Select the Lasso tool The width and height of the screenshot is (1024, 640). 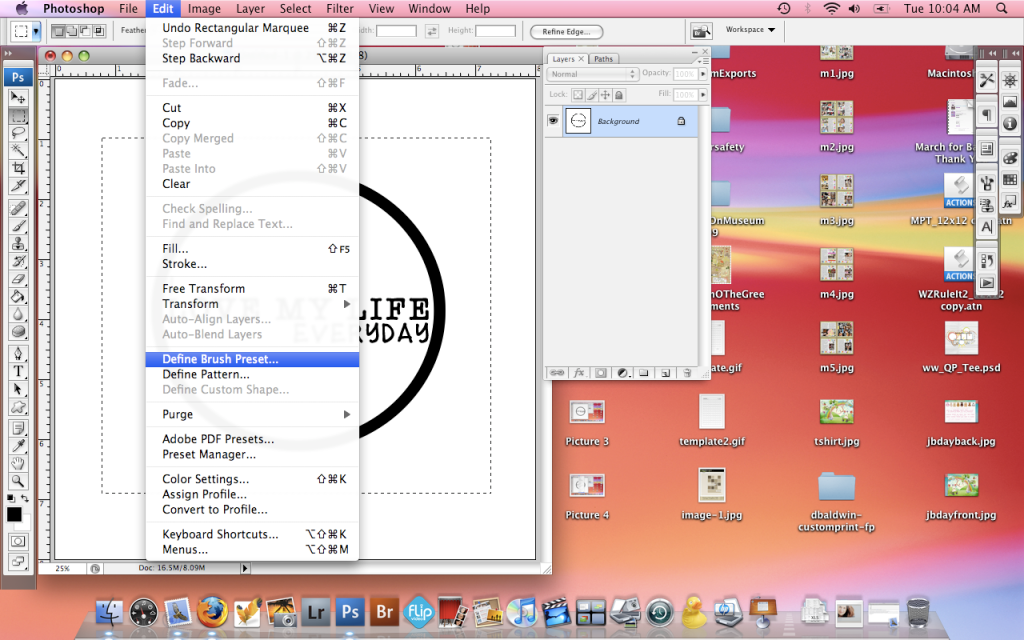[18, 133]
